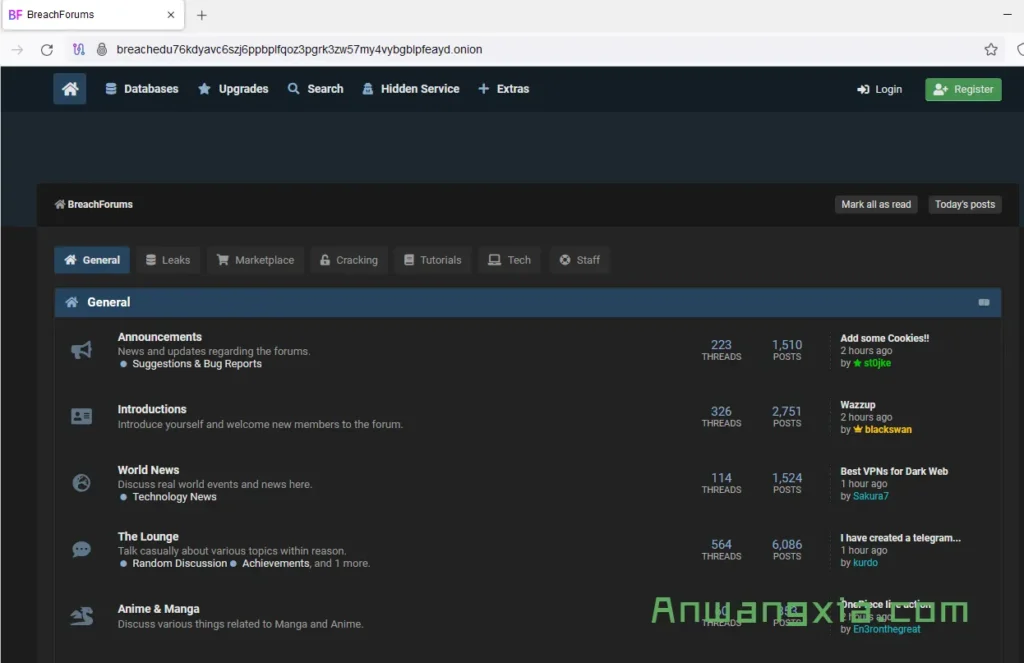Switch to the Cracking tab
Viewport: 1024px width, 663px height.
click(x=349, y=260)
